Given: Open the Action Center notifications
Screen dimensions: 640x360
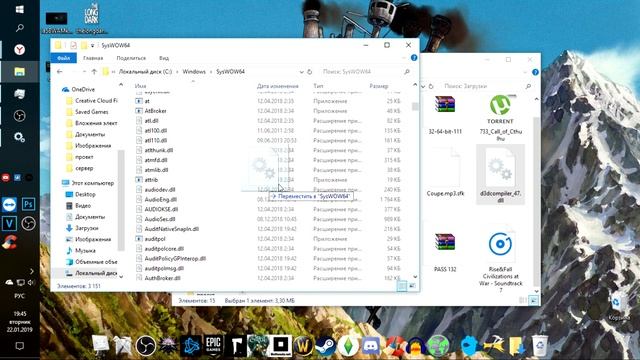Looking at the screenshot, I should [19, 346].
